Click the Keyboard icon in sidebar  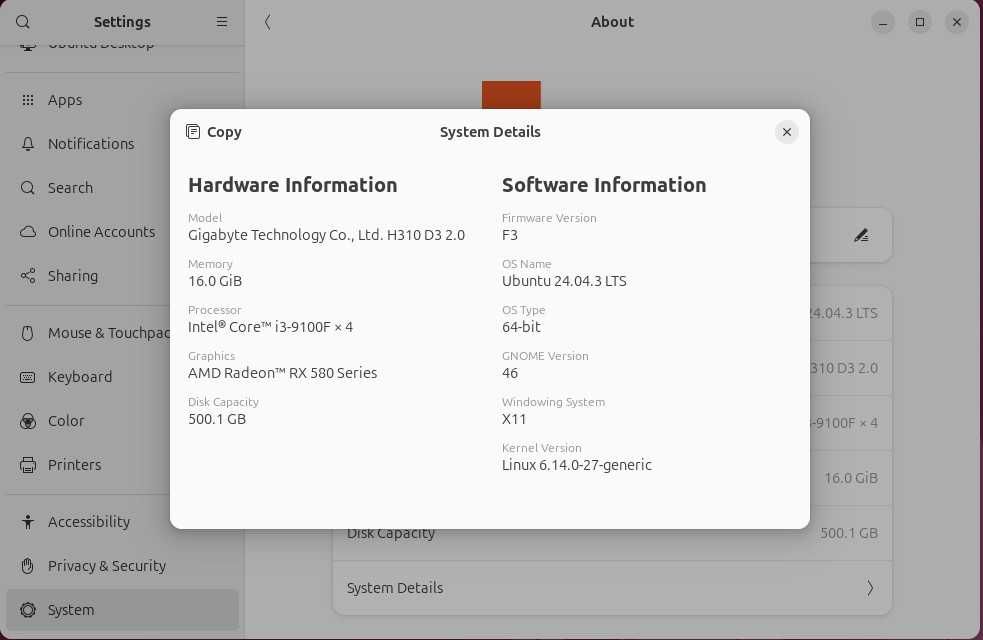28,377
